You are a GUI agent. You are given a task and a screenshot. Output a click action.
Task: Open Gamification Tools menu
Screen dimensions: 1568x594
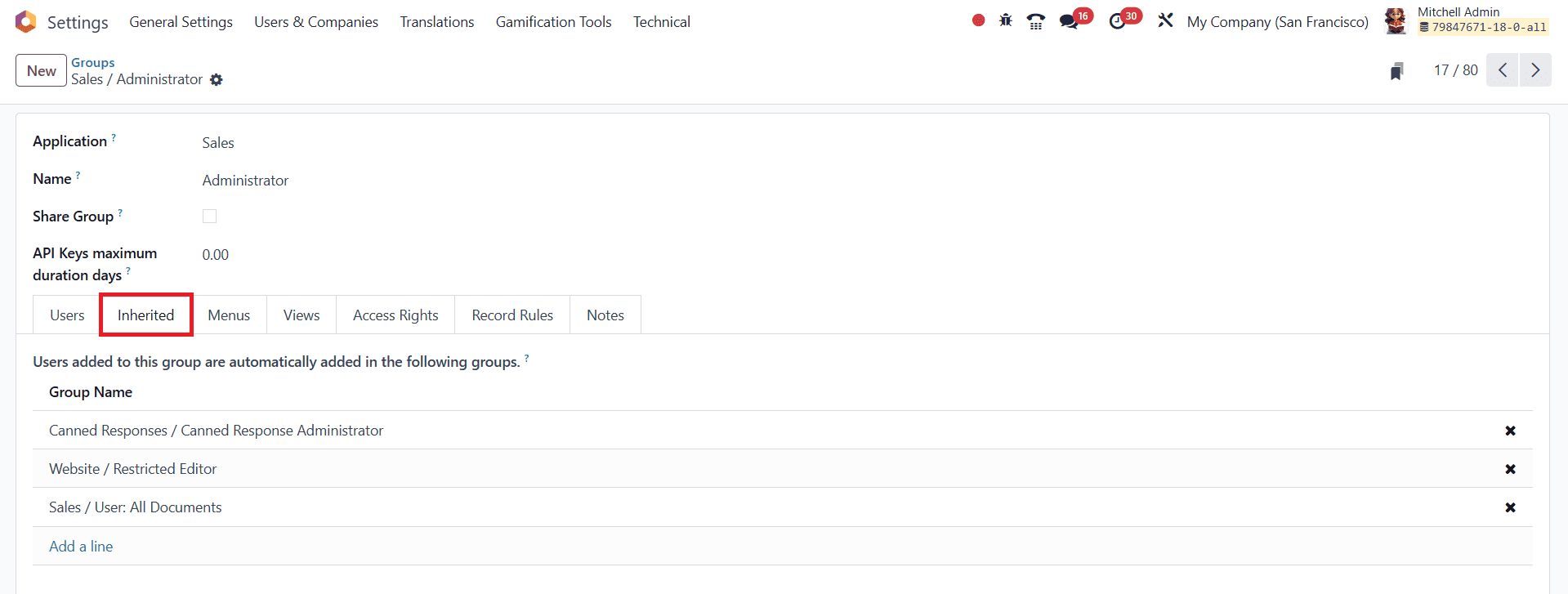click(x=554, y=22)
